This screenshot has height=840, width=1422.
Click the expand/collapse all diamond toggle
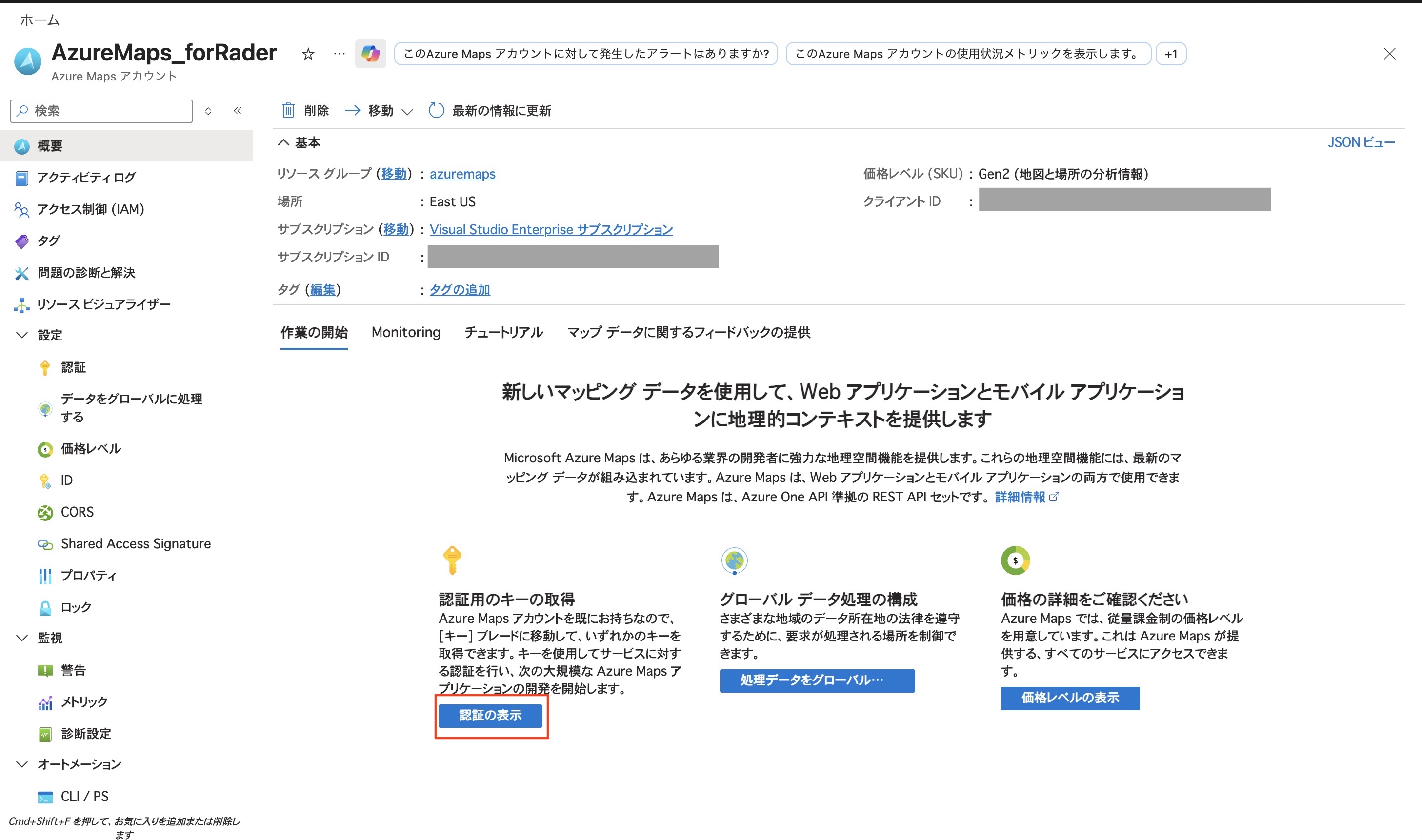(208, 111)
